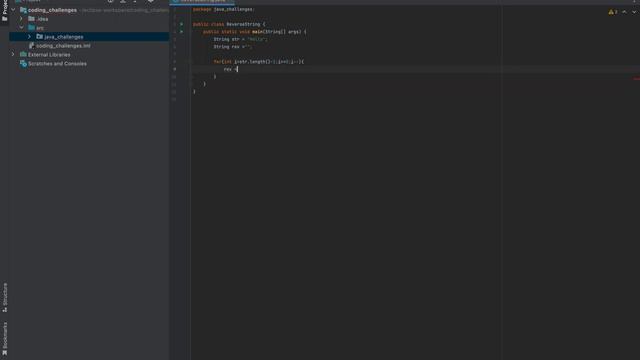Image resolution: width=640 pixels, height=360 pixels.
Task: Collapse the coding_challenges root node
Action: click(13, 10)
